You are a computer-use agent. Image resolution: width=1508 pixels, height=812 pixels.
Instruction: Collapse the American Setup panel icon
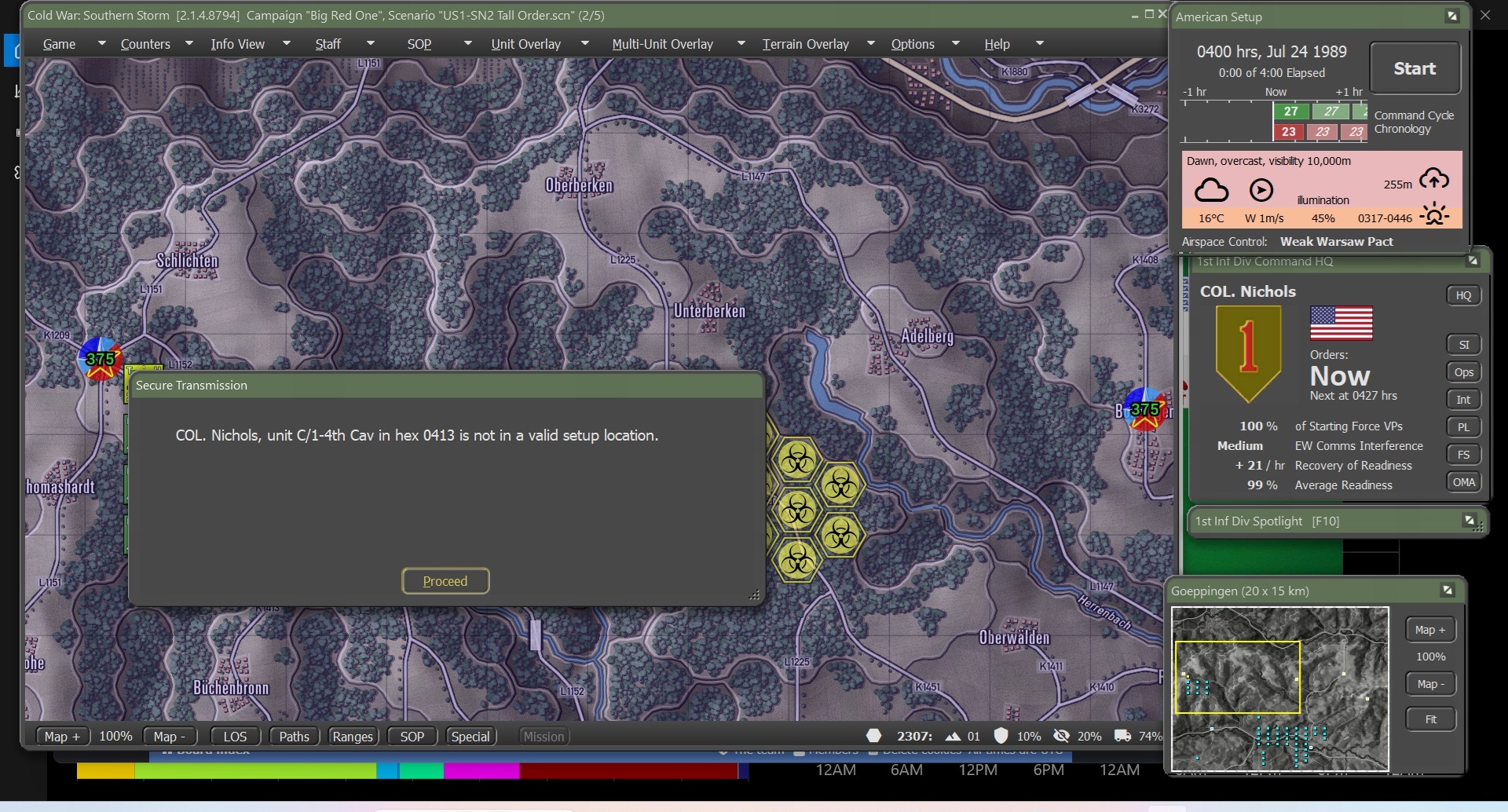(x=1452, y=16)
